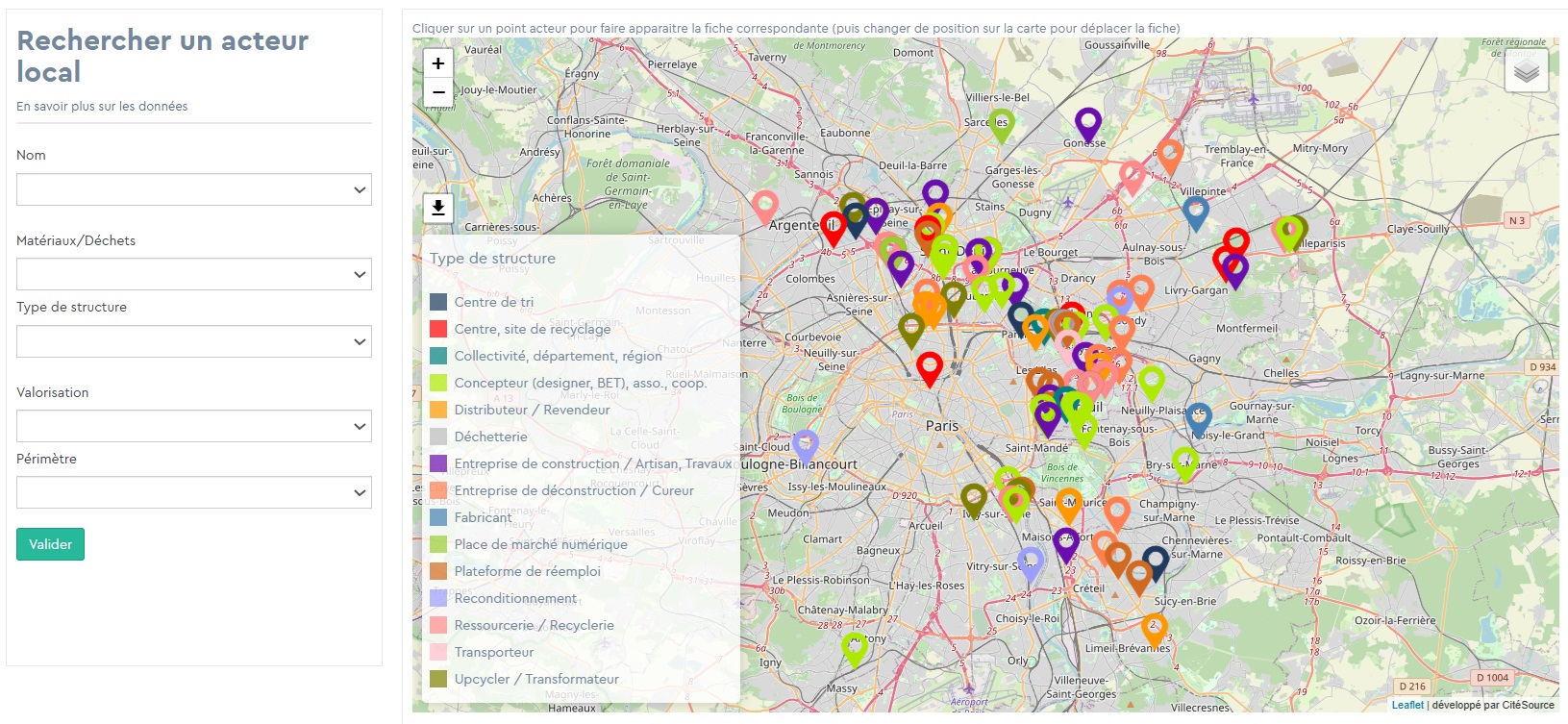Image resolution: width=1568 pixels, height=724 pixels.
Task: Click the Centre de tri legend swatch
Action: click(438, 302)
